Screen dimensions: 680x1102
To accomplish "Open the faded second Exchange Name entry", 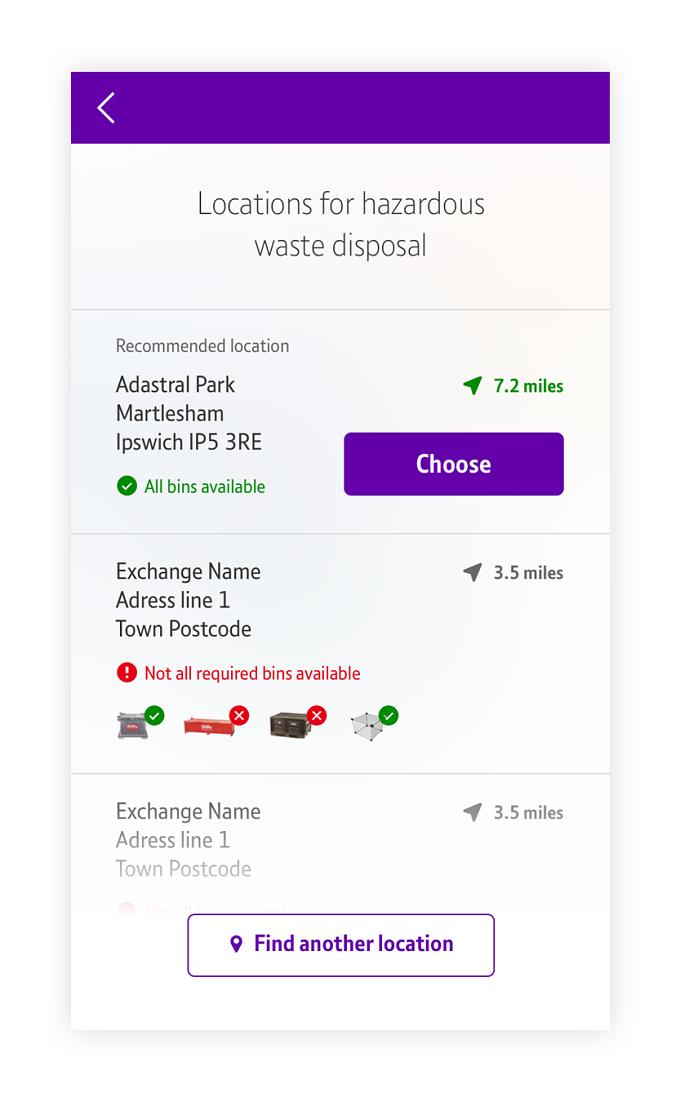I will click(340, 843).
